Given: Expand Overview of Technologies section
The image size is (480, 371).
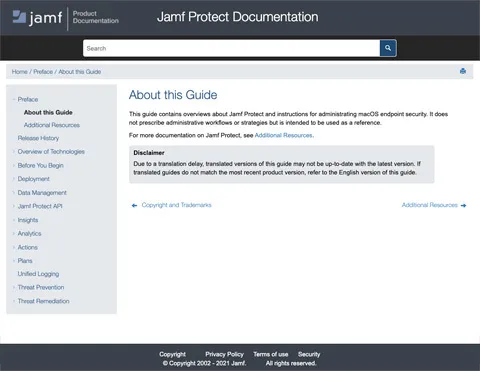Looking at the screenshot, I should point(14,152).
